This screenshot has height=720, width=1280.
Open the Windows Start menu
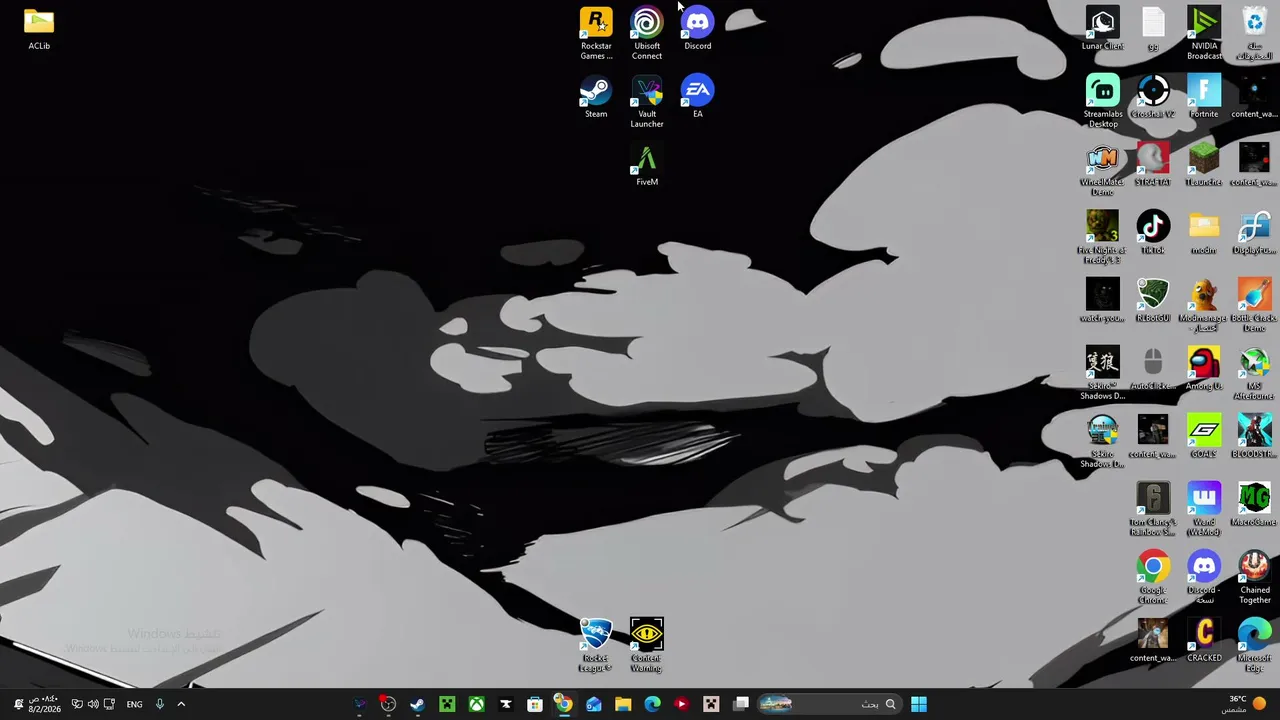pyautogui.click(x=919, y=704)
